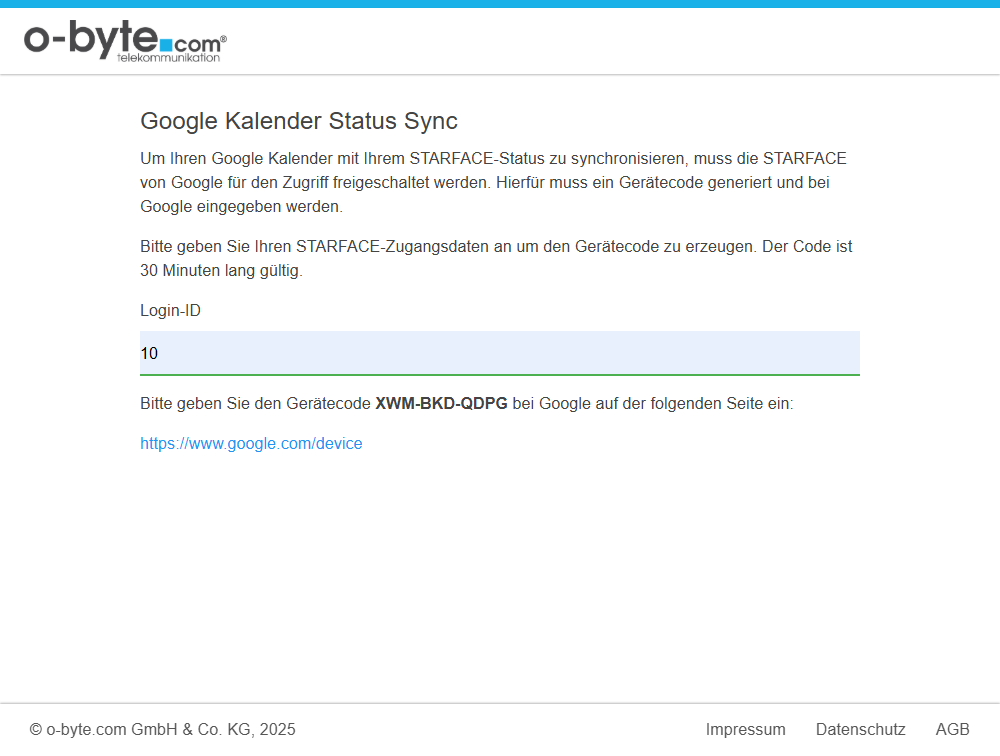Click the text "30 Minuten lang gültig"
The width and height of the screenshot is (1000, 756).
(221, 271)
